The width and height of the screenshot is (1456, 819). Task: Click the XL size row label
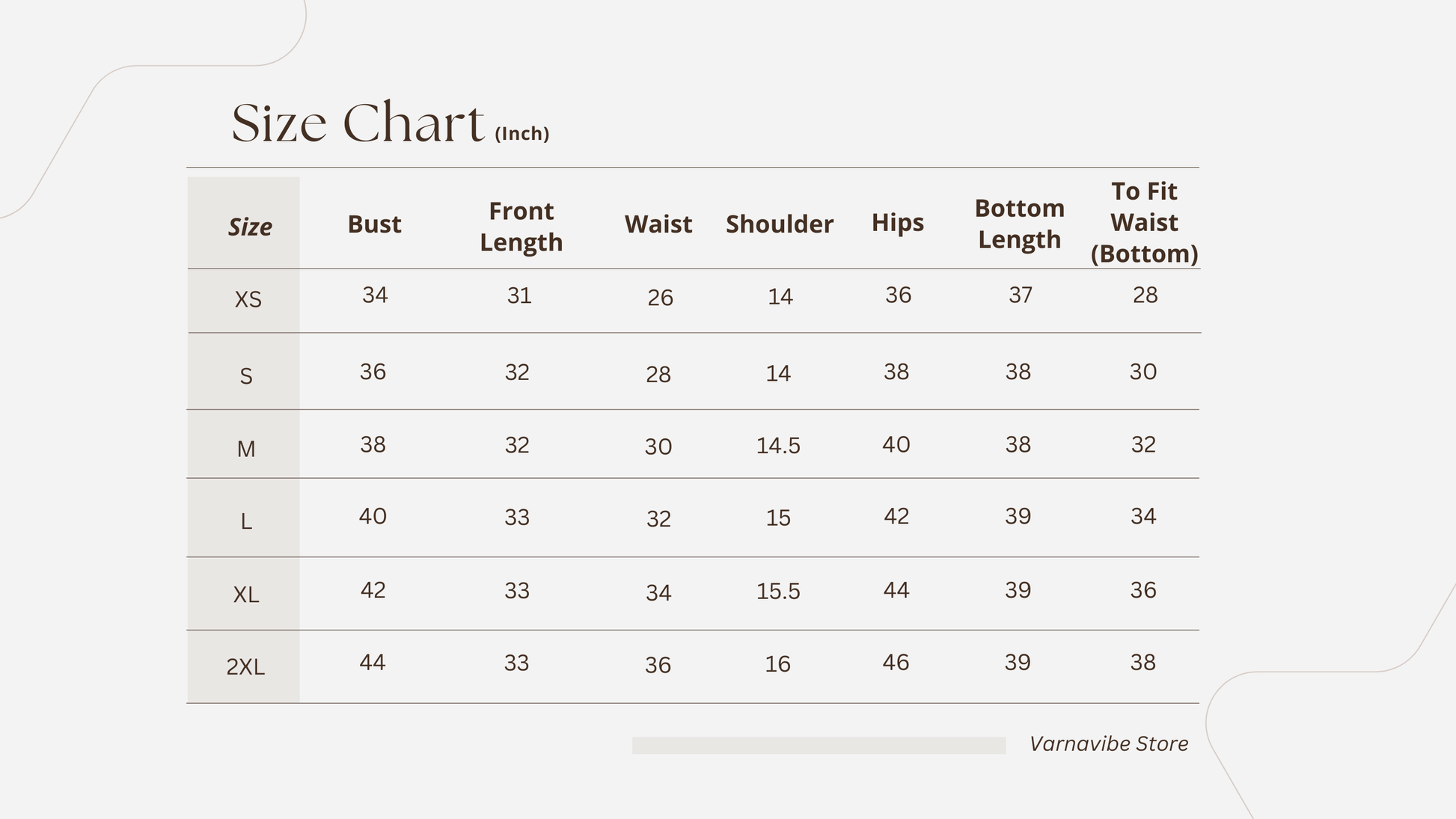(246, 595)
